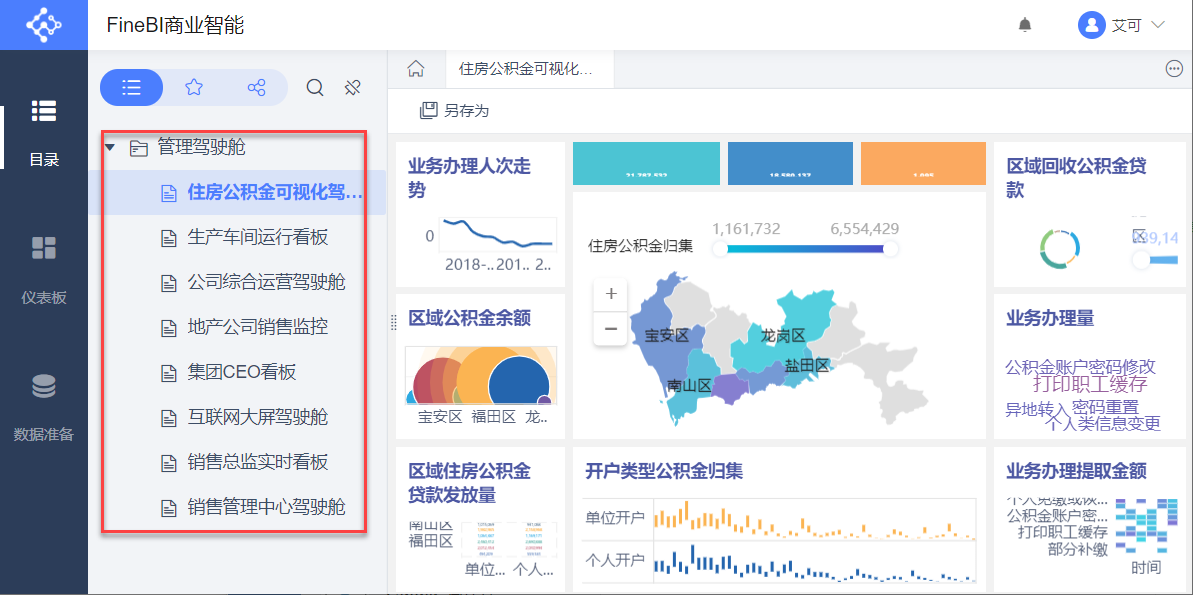Click the search icon in directory panel
Image resolution: width=1193 pixels, height=595 pixels.
(x=315, y=88)
